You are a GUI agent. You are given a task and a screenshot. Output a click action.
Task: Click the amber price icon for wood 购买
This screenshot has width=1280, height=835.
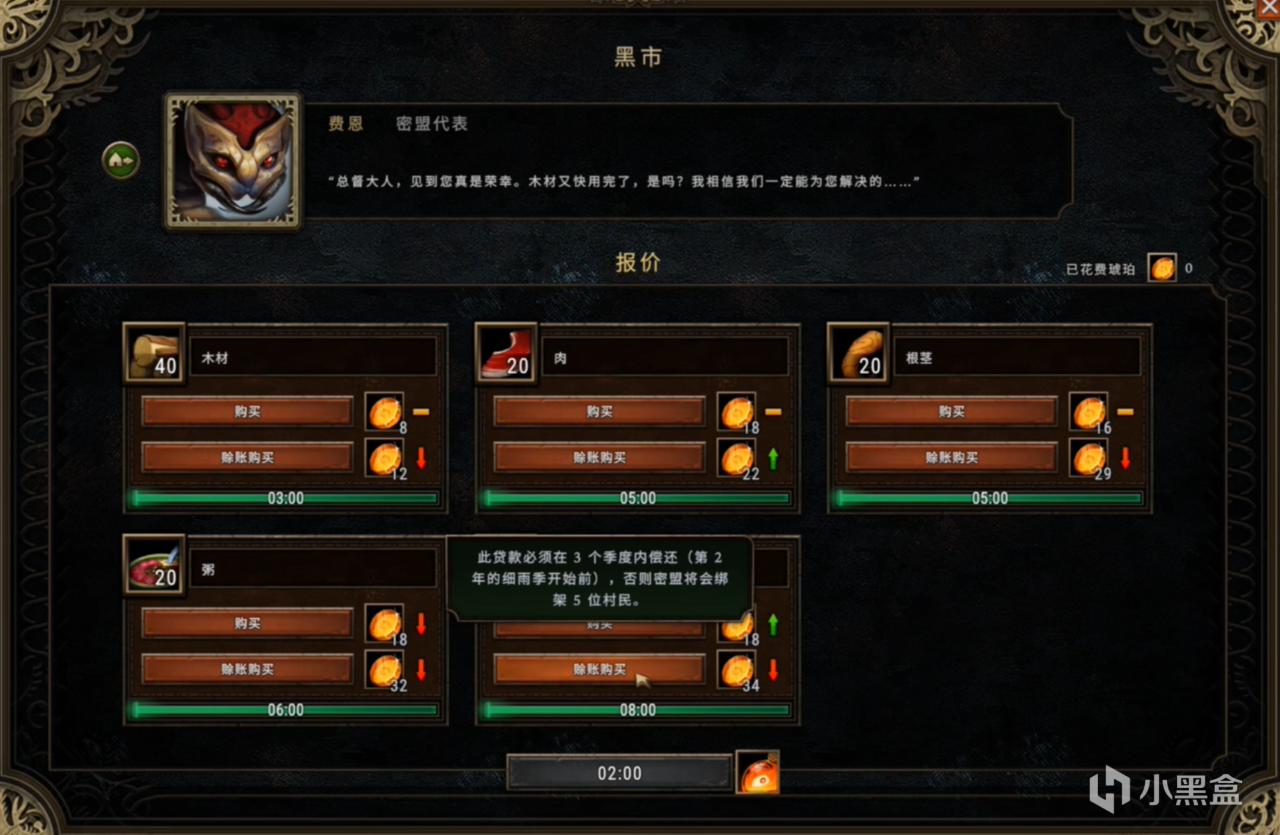click(x=384, y=412)
